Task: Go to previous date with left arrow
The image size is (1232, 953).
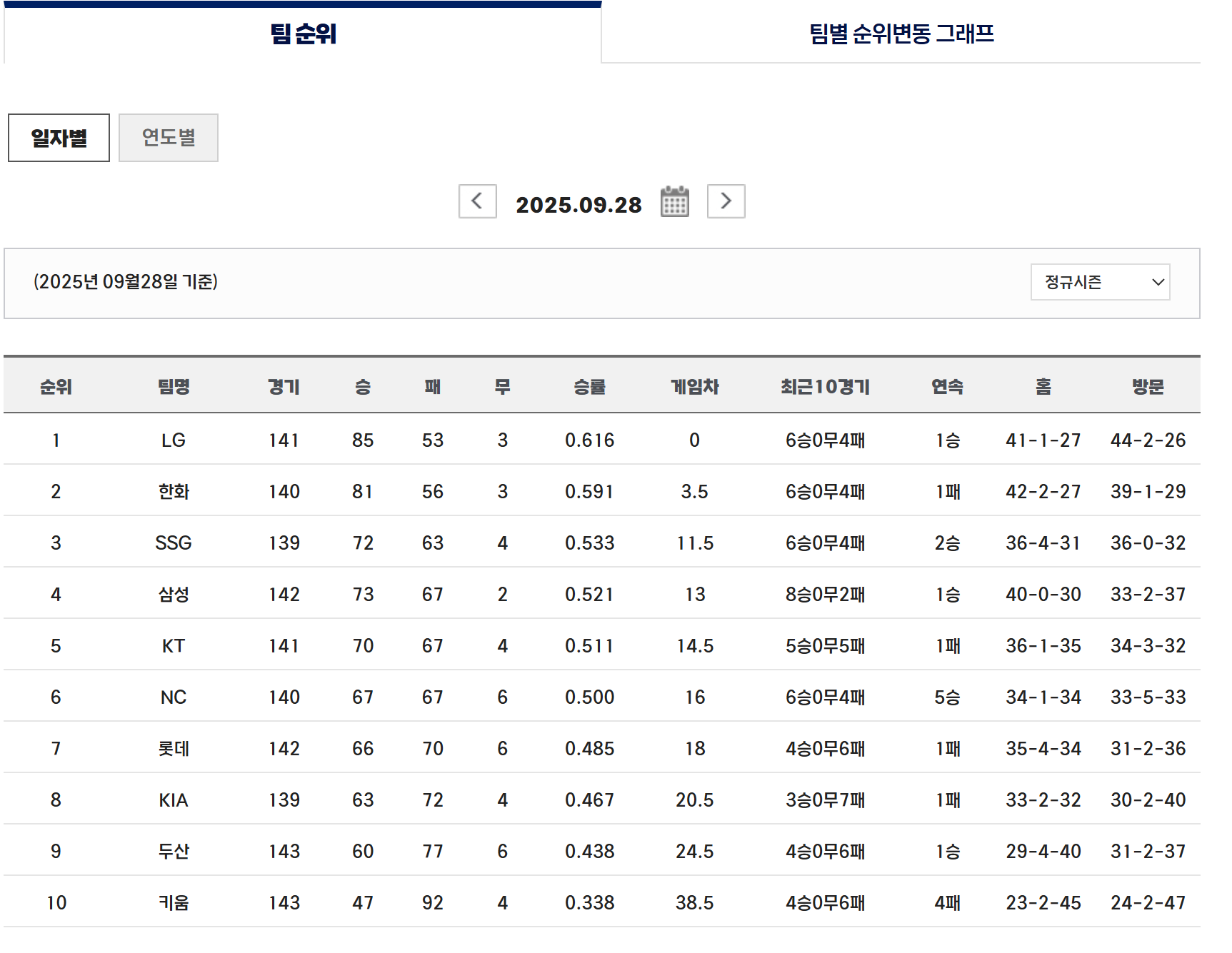Action: (x=477, y=201)
